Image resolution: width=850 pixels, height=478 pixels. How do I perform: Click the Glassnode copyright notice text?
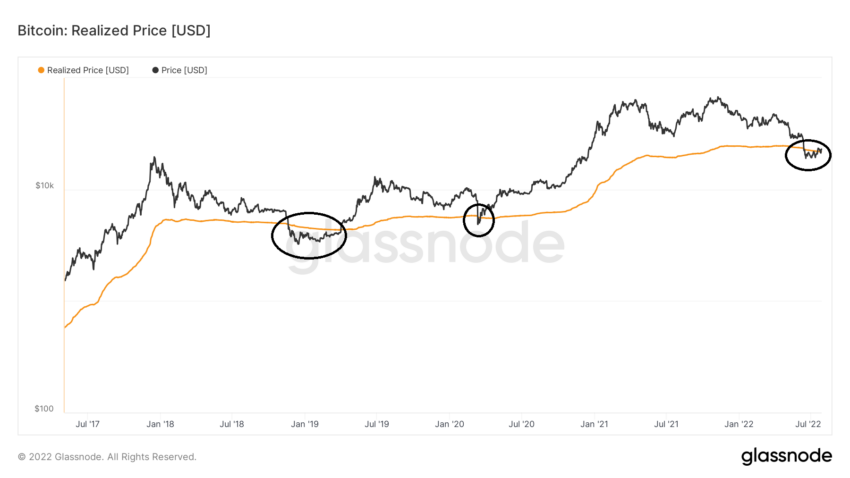107,457
